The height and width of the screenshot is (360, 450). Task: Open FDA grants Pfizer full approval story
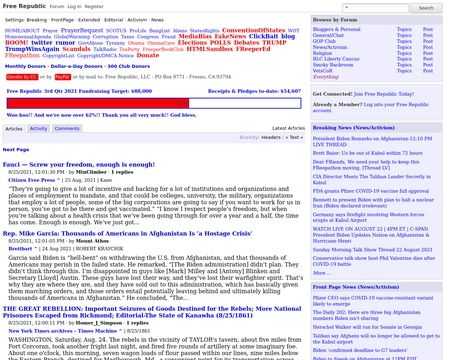[371, 191]
